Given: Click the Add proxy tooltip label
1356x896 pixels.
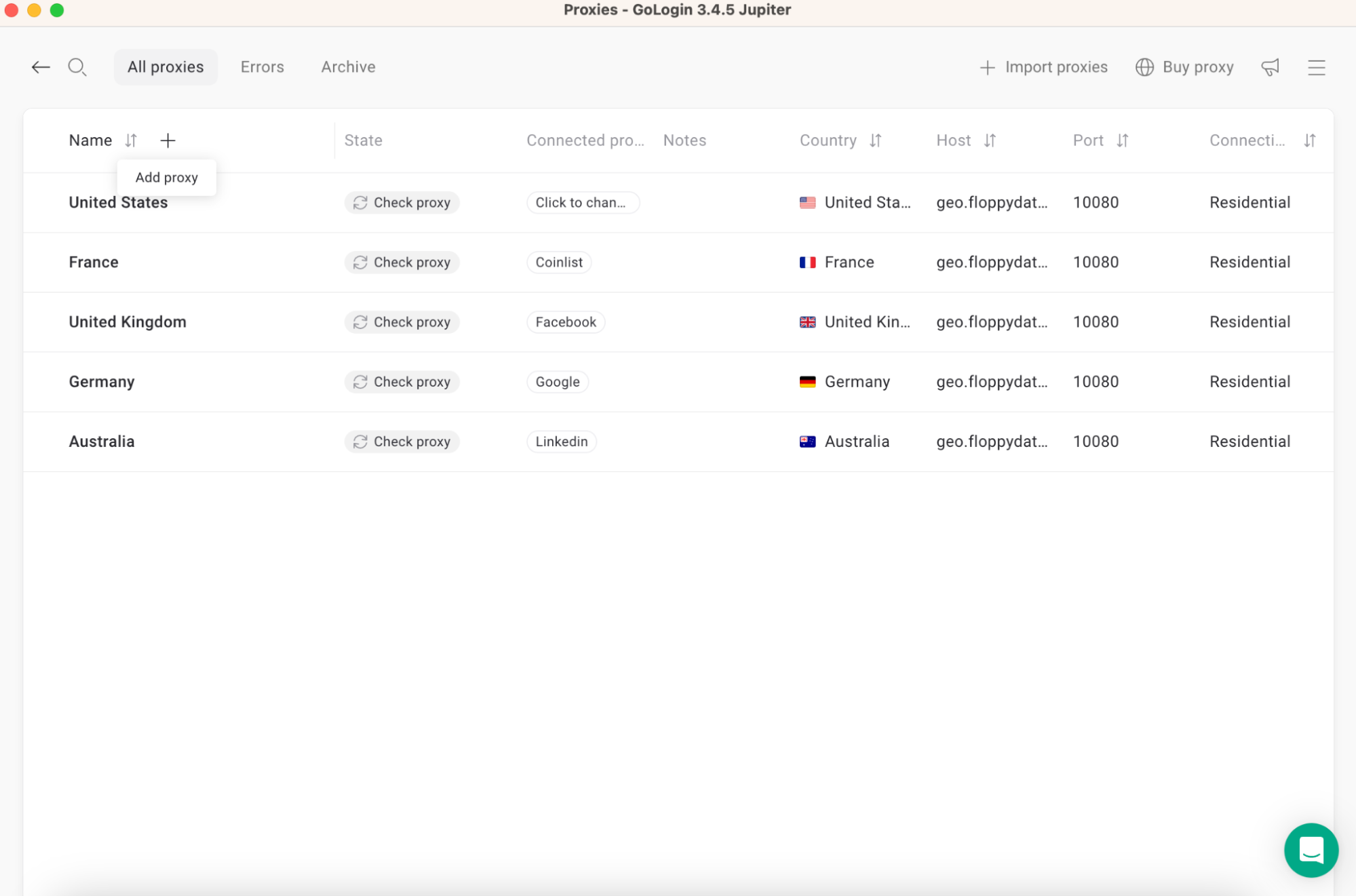Looking at the screenshot, I should coord(166,178).
